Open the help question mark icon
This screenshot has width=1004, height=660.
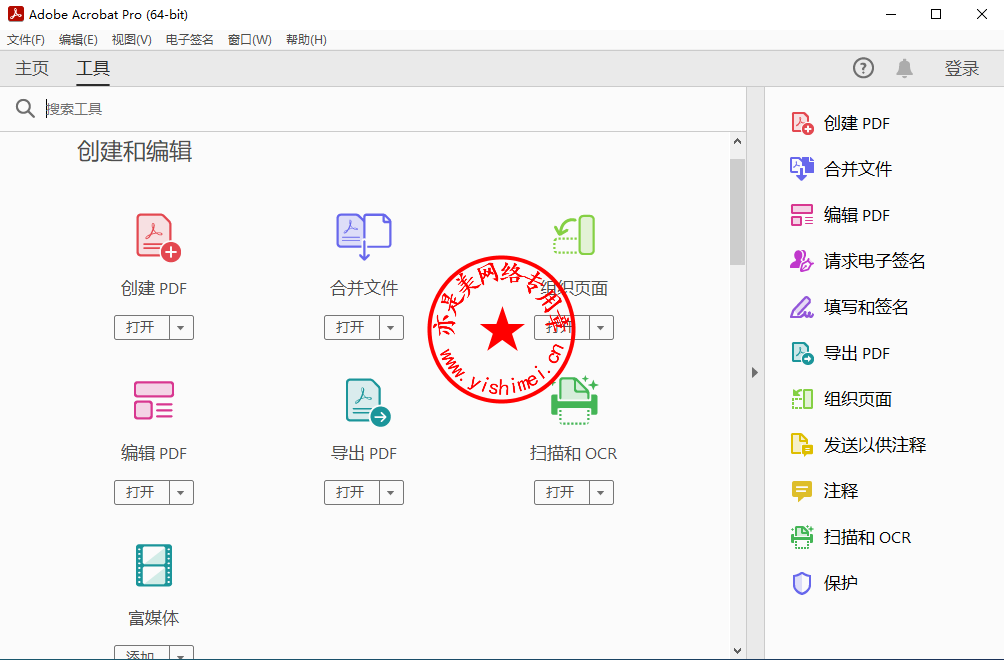[863, 68]
